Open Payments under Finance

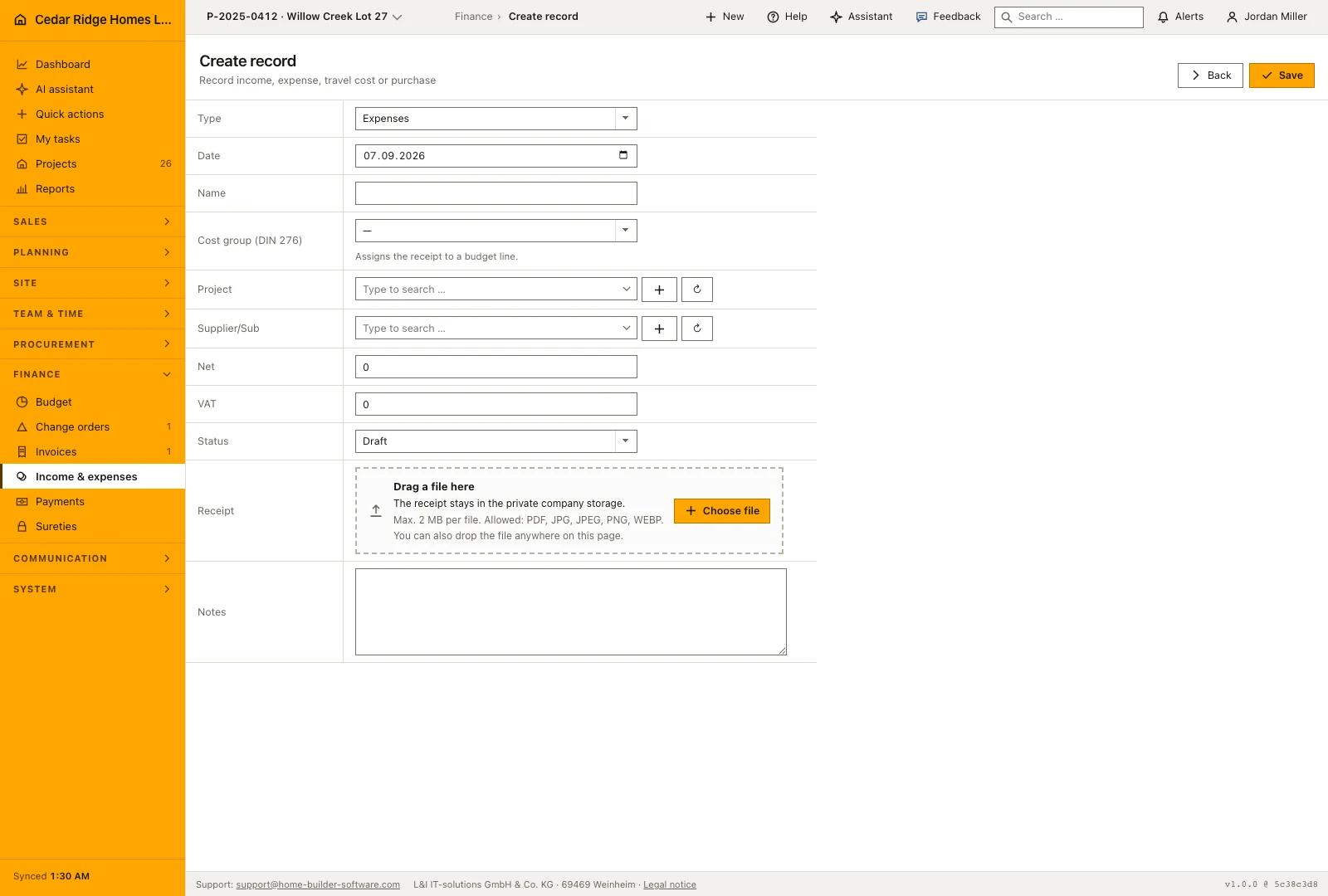(x=92, y=501)
